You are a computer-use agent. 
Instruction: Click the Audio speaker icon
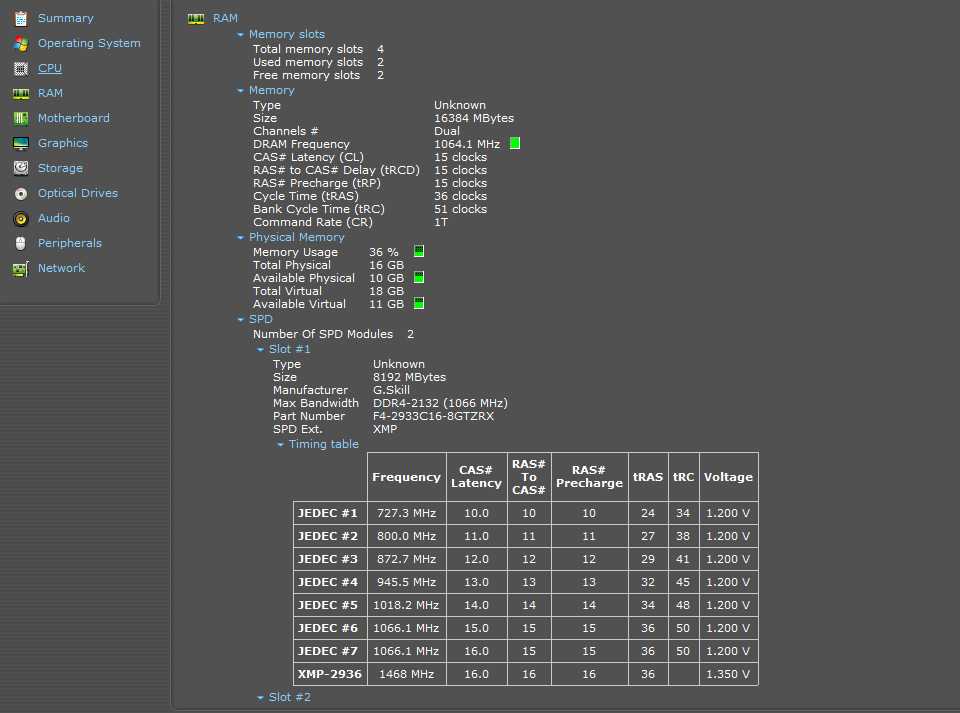pos(20,218)
